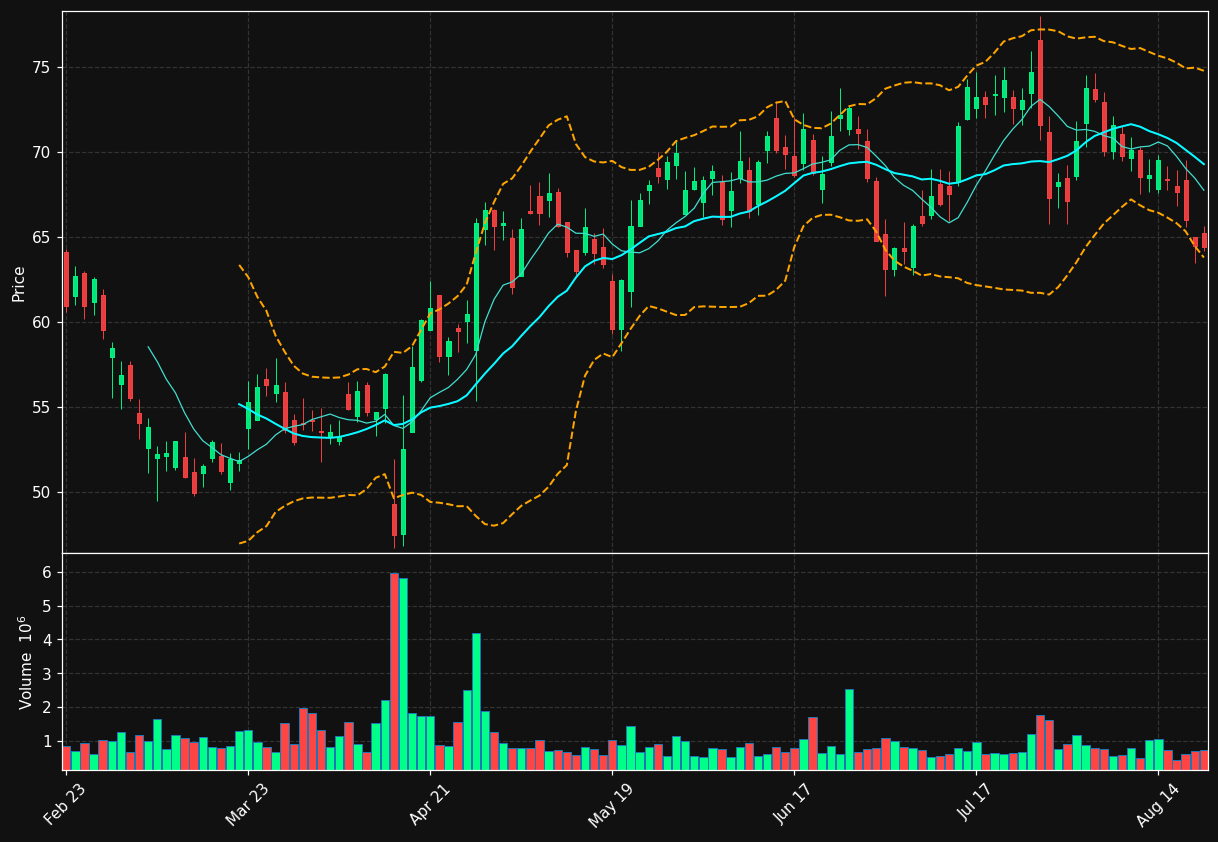Screen dimensions: 1218x842
Task: Click the May 19 date label
Action: click(x=610, y=804)
